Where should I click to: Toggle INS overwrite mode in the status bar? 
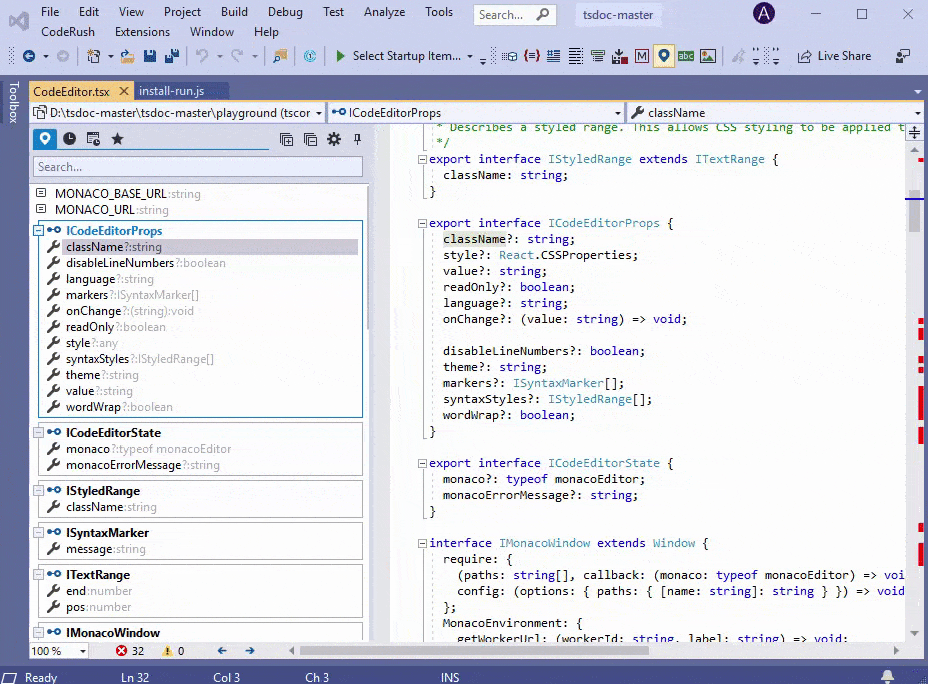[x=450, y=678]
